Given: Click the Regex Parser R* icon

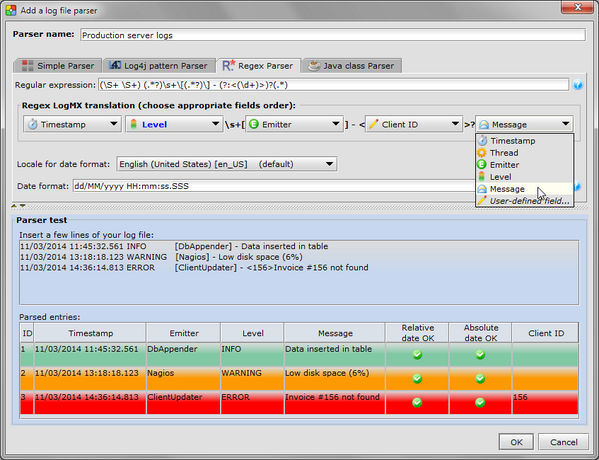Looking at the screenshot, I should (x=228, y=65).
